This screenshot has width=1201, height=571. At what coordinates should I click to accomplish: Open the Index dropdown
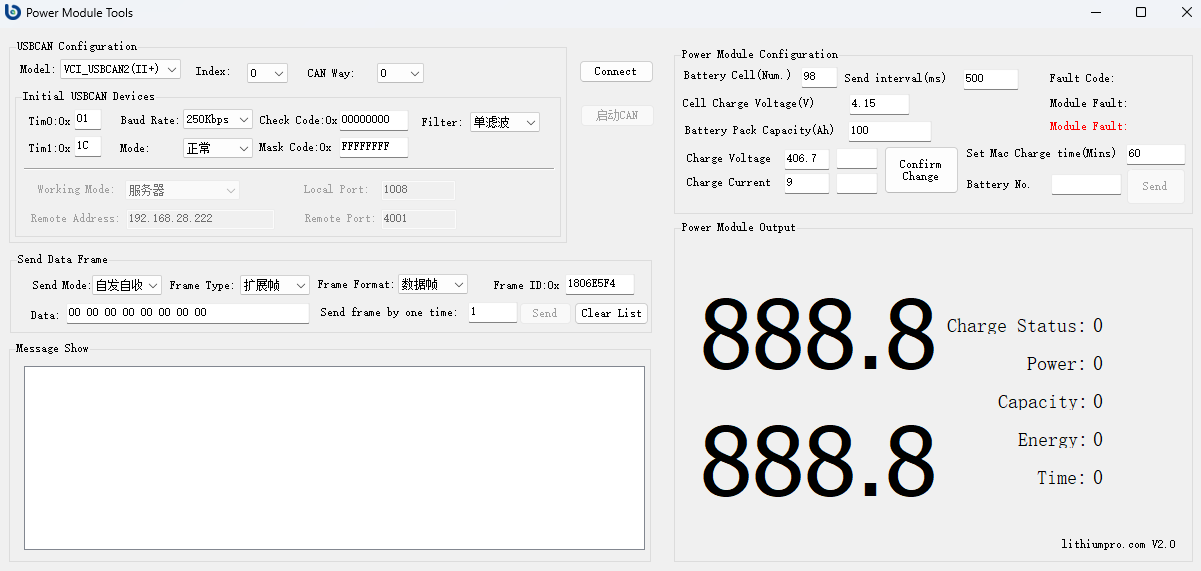pyautogui.click(x=267, y=73)
